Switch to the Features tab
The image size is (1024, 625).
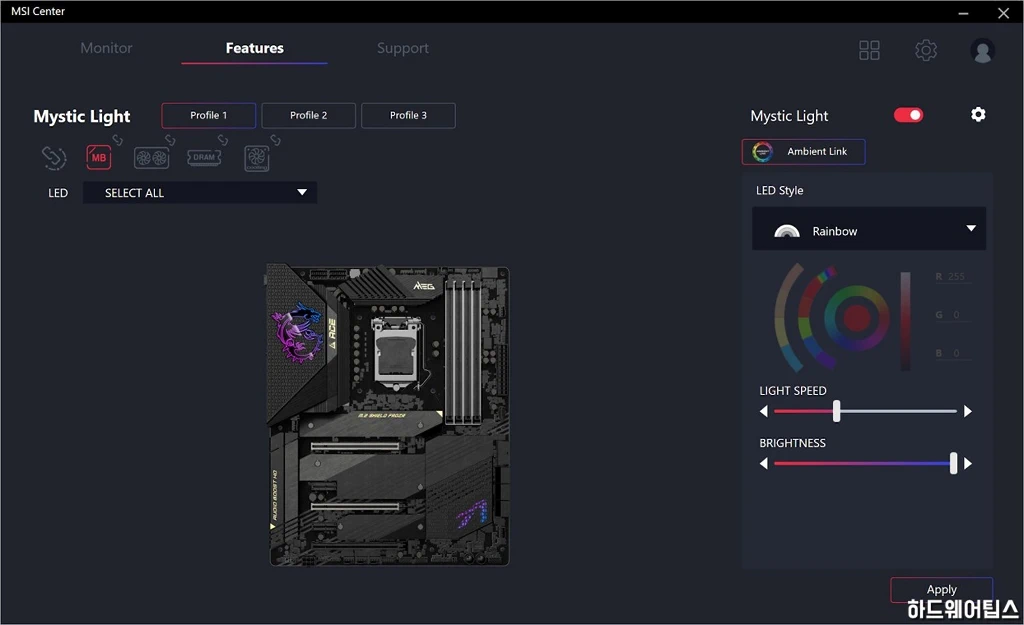coord(255,48)
